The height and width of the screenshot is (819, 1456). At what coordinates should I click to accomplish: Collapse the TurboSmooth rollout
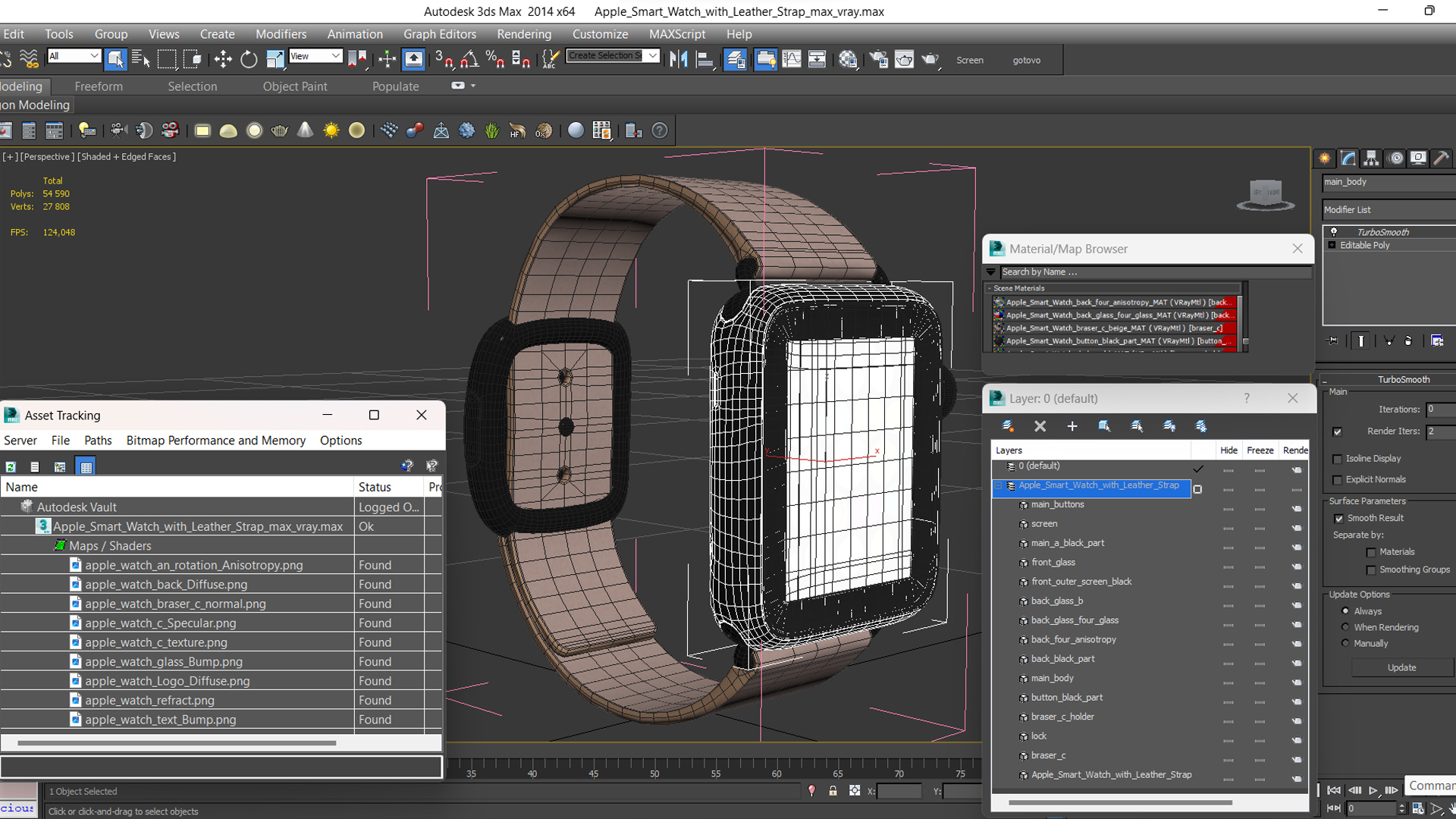1325,380
